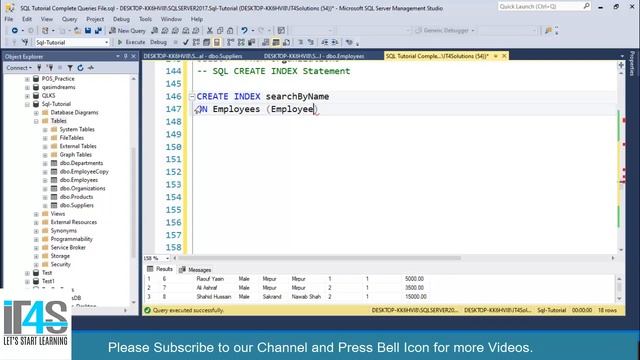Click the Paste icon in toolbar

coord(230,31)
